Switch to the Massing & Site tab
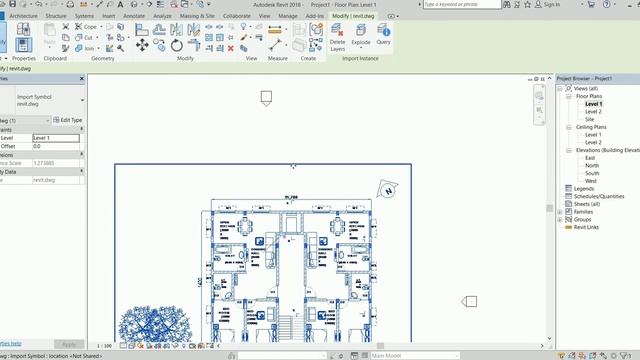The width and height of the screenshot is (640, 360). [197, 16]
